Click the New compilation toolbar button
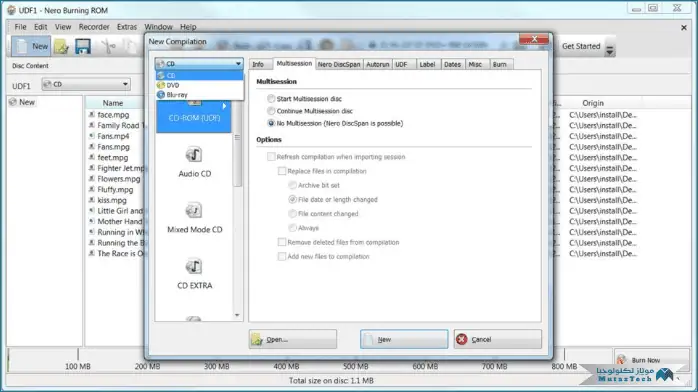The width and height of the screenshot is (698, 392). pyautogui.click(x=31, y=46)
